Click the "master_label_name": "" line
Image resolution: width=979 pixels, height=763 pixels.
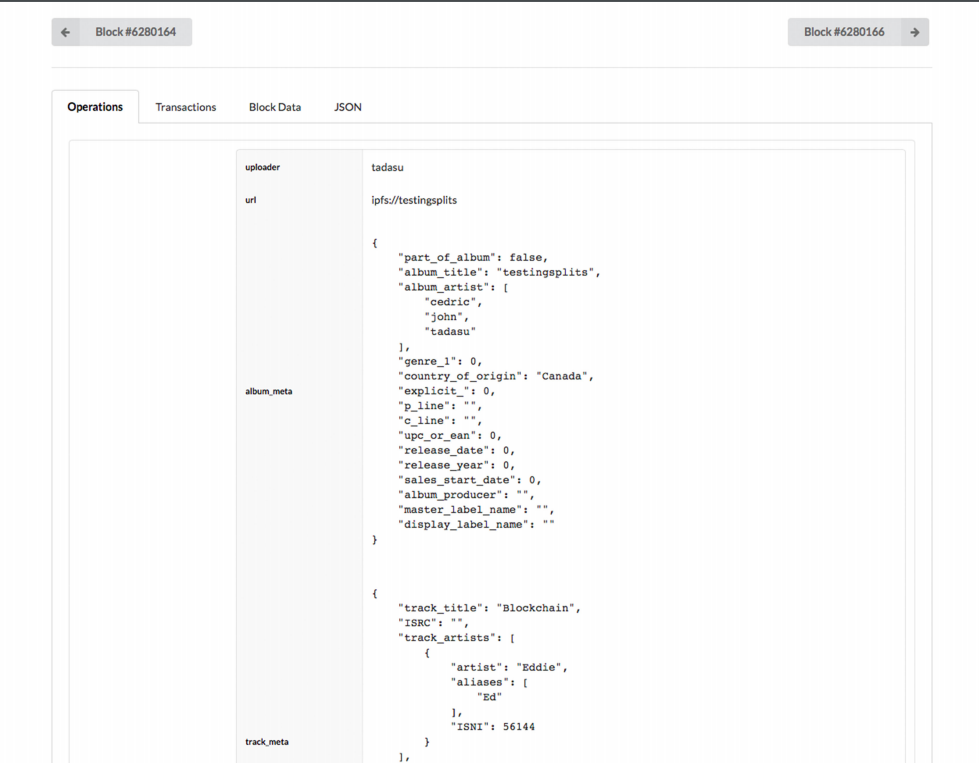point(476,510)
